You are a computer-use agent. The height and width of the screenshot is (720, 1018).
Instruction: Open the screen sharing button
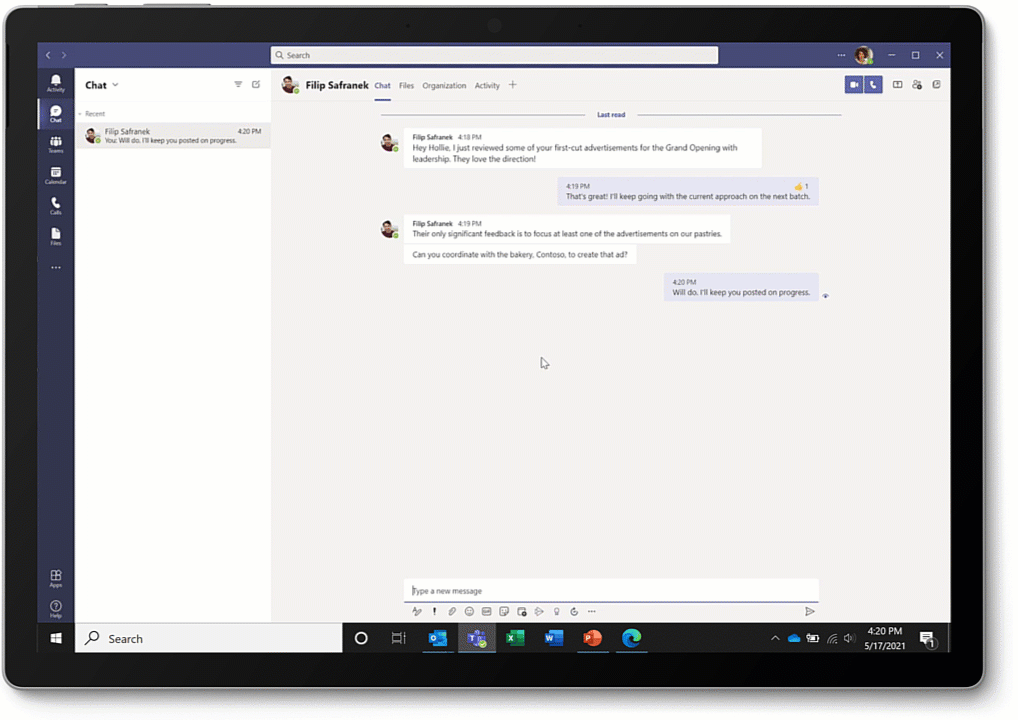point(897,85)
